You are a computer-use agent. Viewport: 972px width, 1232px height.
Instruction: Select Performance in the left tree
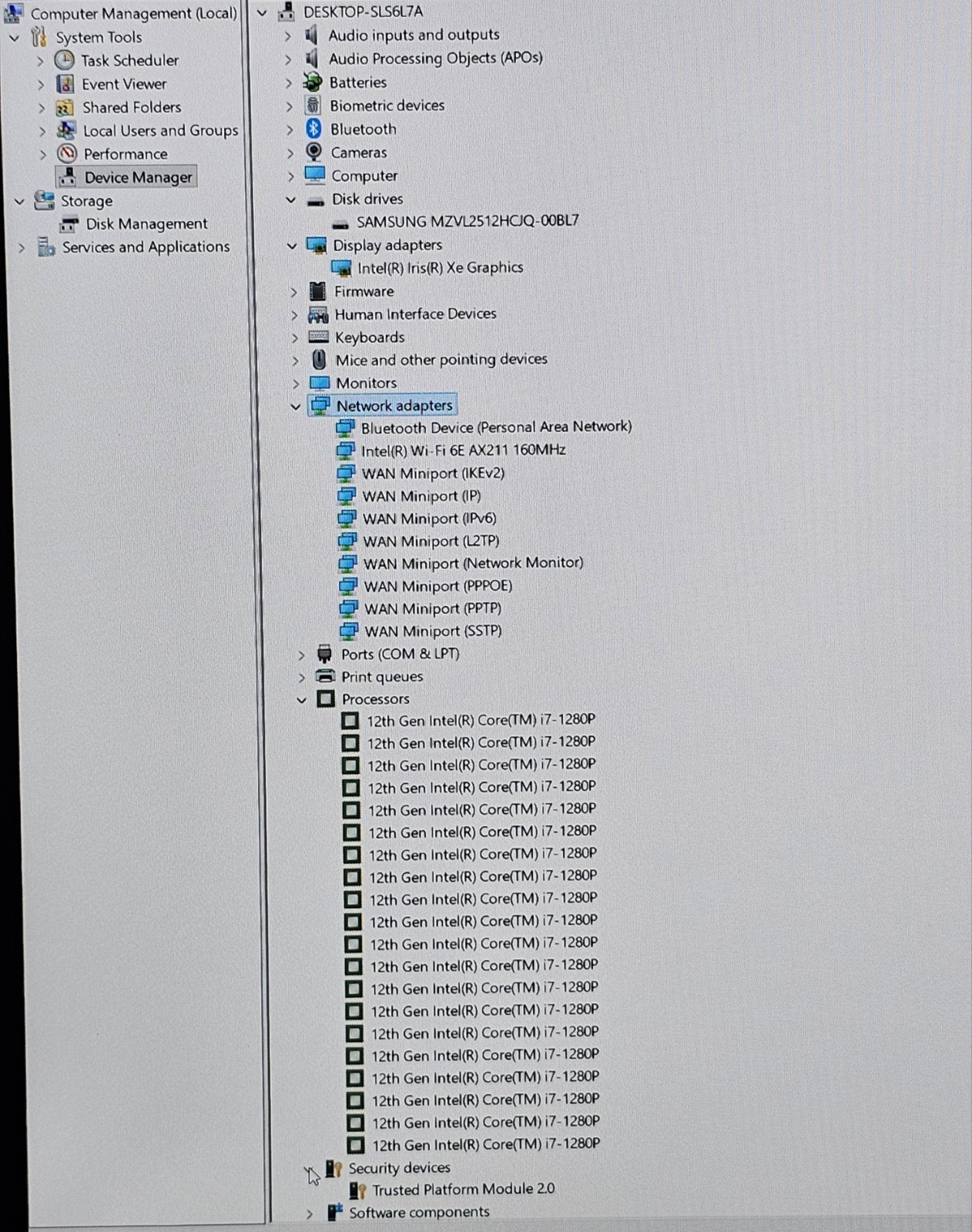126,153
